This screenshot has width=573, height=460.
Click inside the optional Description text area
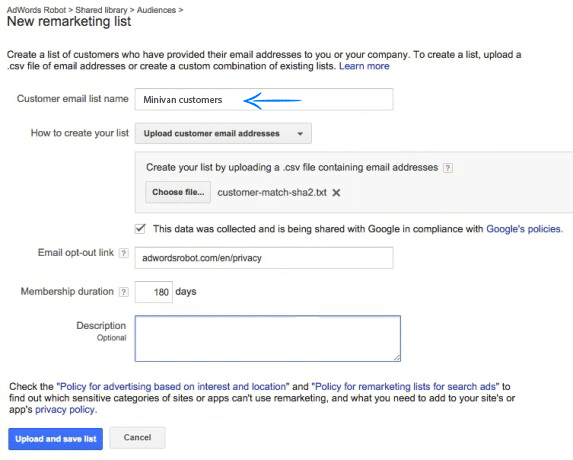(x=267, y=339)
